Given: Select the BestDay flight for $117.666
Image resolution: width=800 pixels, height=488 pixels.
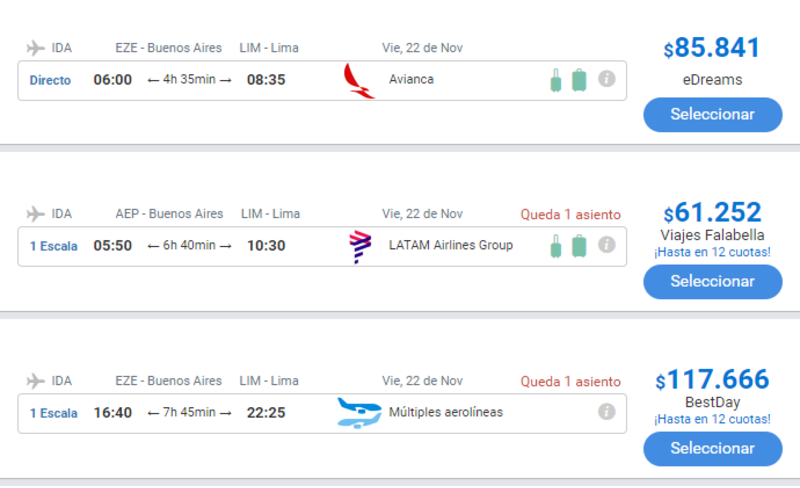Looking at the screenshot, I should (x=712, y=448).
